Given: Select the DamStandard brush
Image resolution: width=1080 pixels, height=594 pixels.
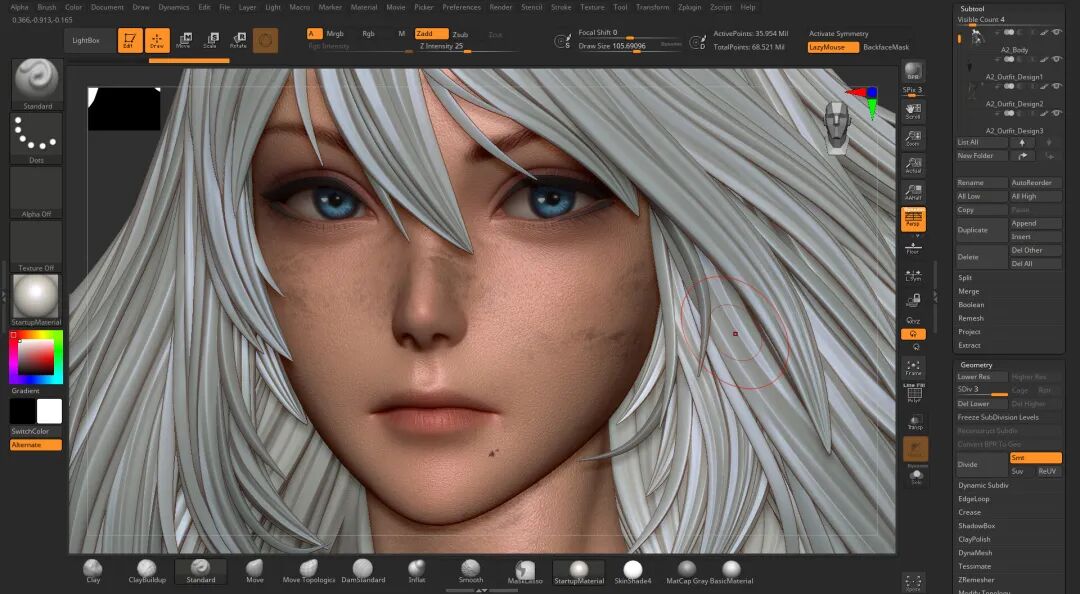Looking at the screenshot, I should click(x=363, y=570).
